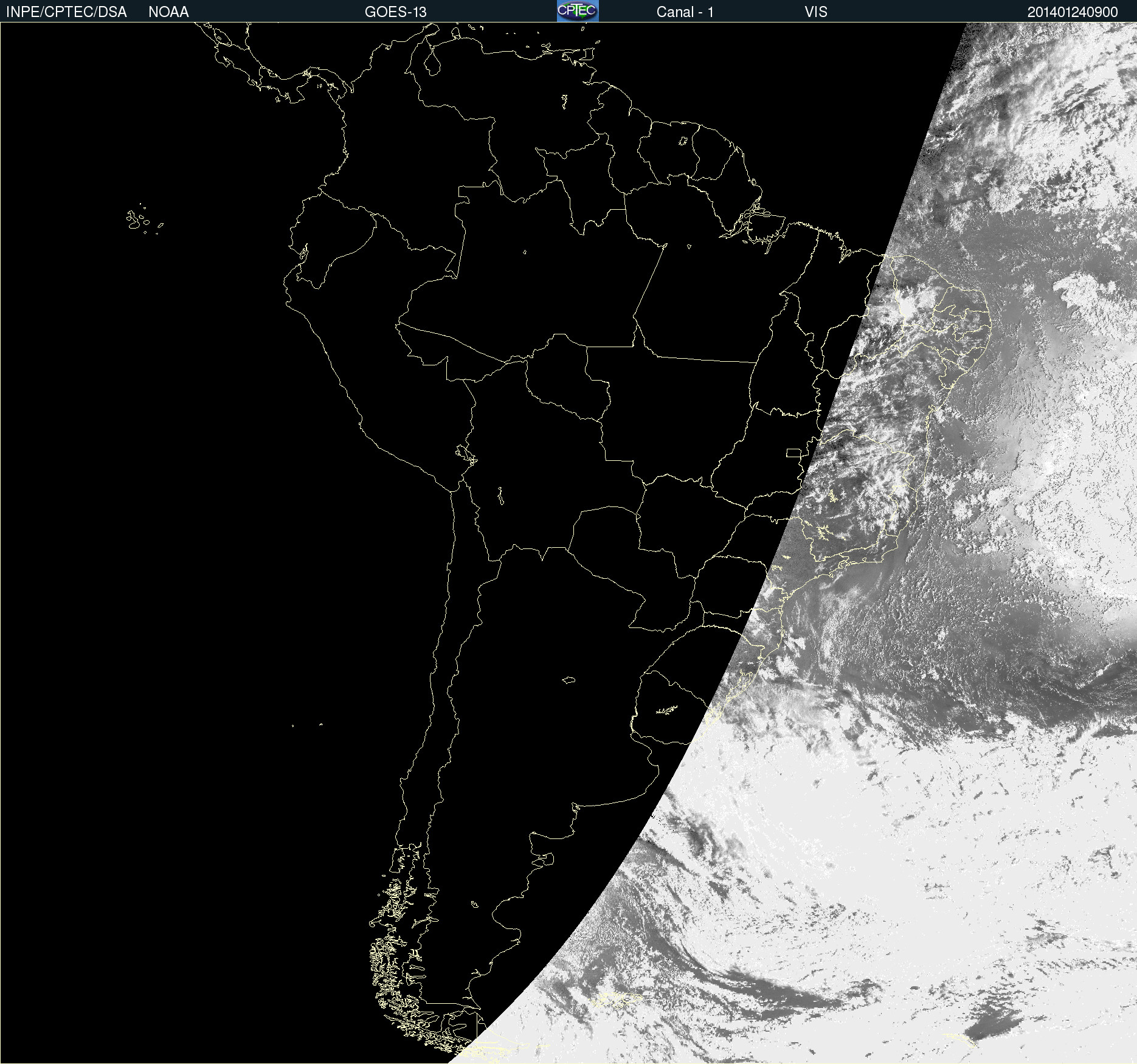Image resolution: width=1137 pixels, height=1064 pixels.
Task: Click the NOAA label in the header
Action: (168, 12)
